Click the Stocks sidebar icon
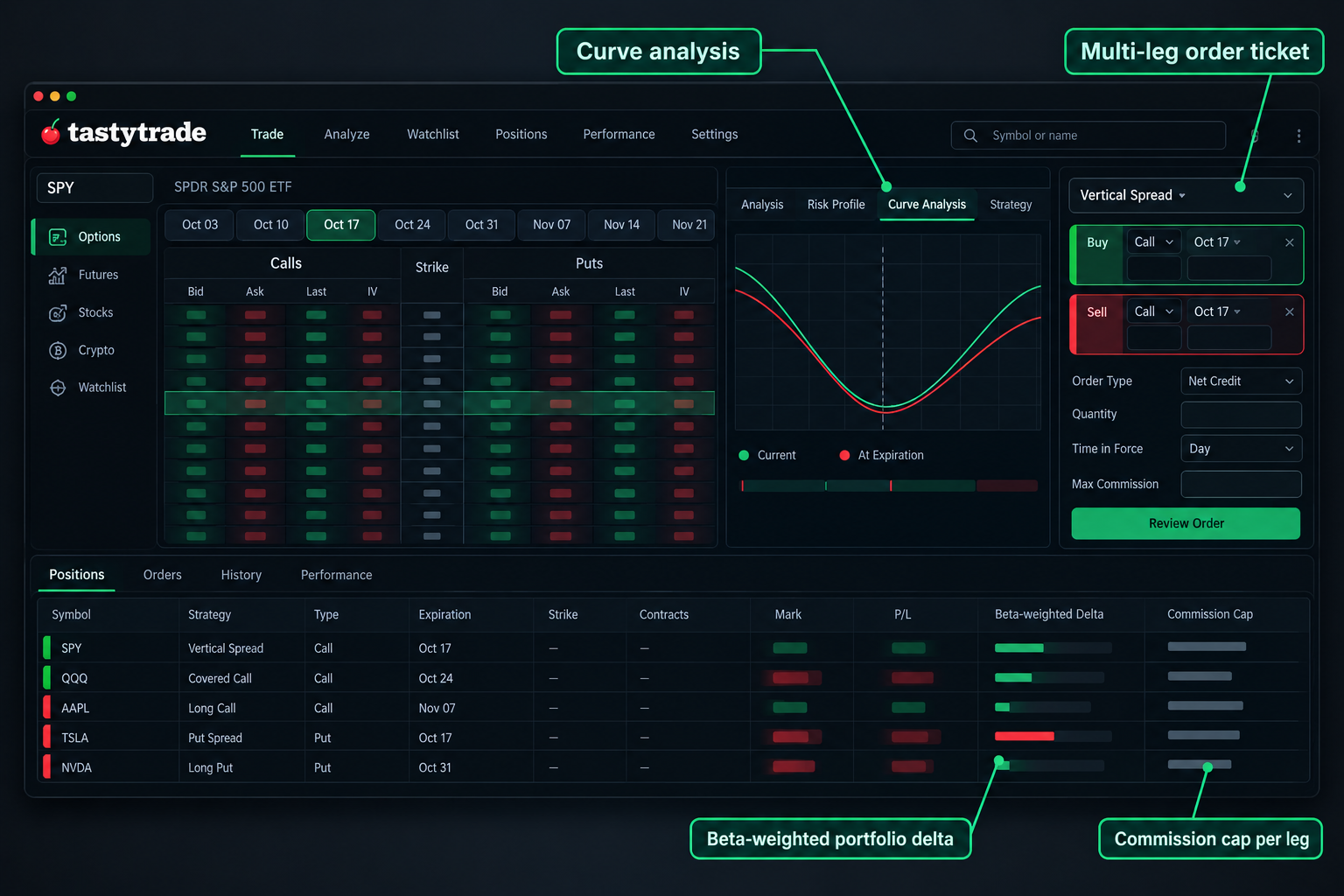The width and height of the screenshot is (1344, 896). (x=58, y=312)
